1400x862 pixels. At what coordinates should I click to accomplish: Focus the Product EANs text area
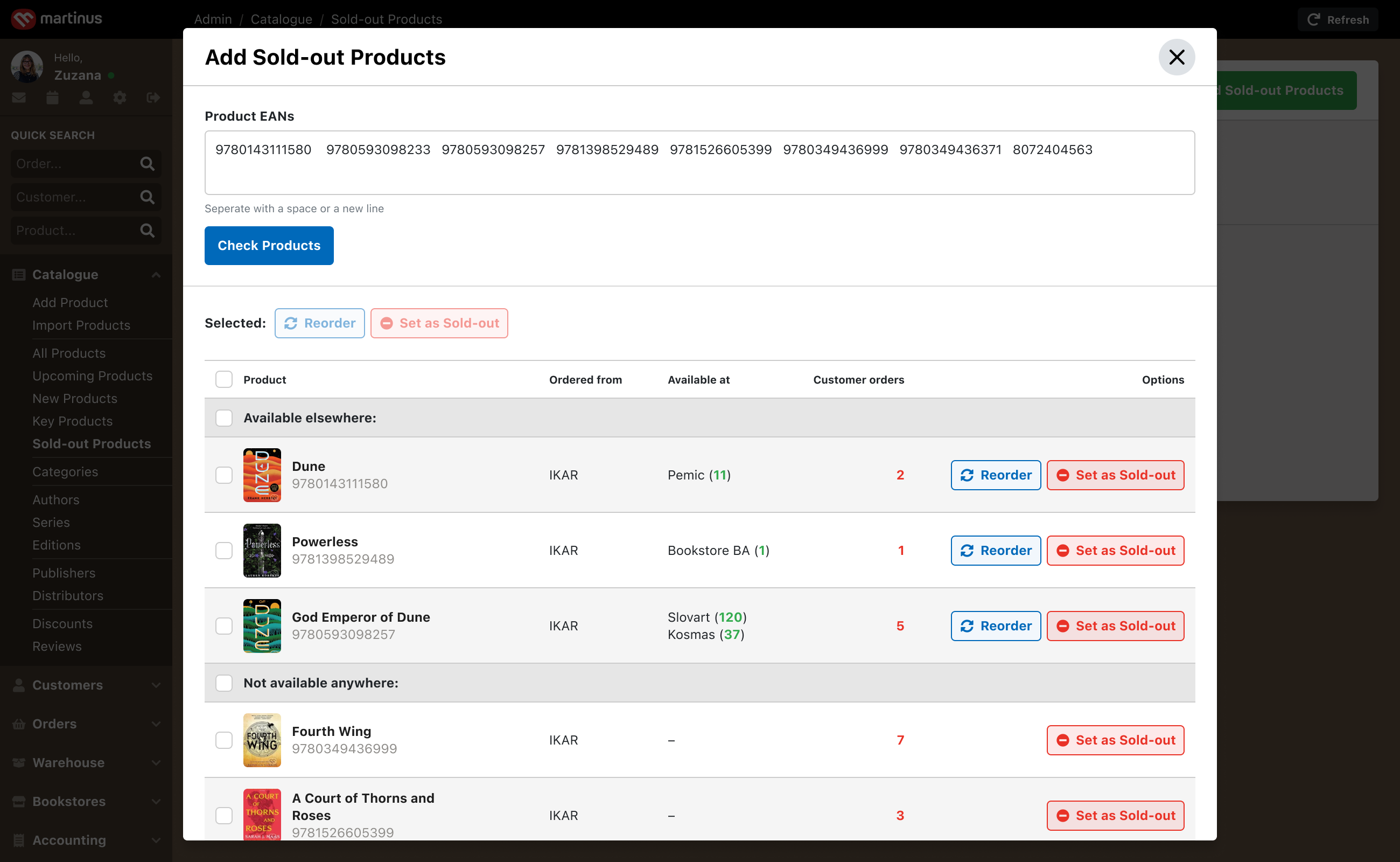[x=699, y=163]
